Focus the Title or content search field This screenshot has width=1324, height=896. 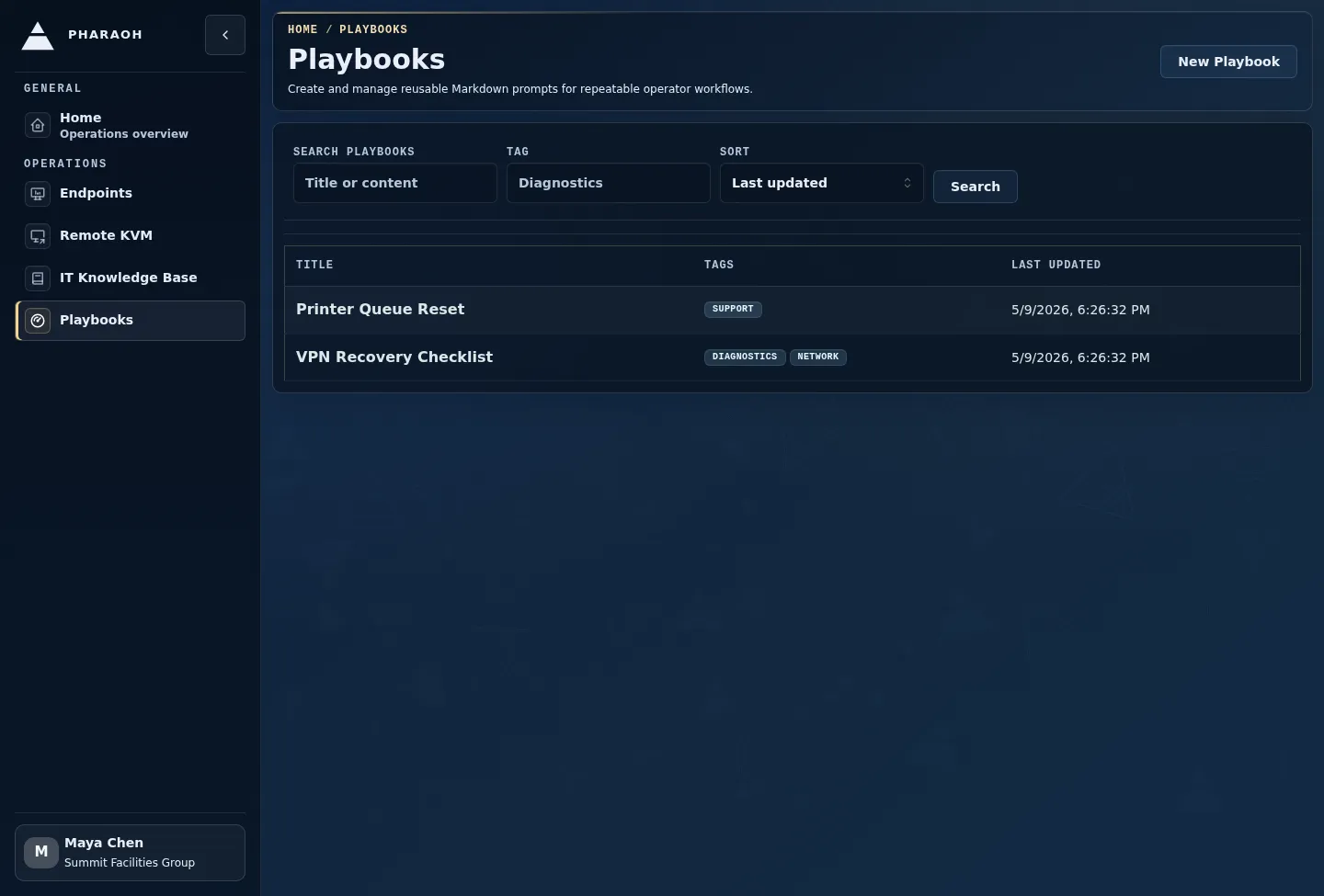[395, 183]
